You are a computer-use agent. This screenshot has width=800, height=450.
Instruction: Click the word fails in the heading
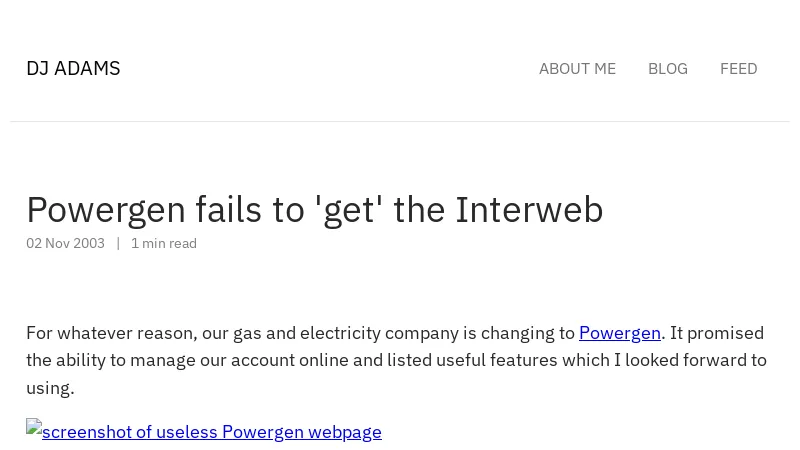click(229, 209)
